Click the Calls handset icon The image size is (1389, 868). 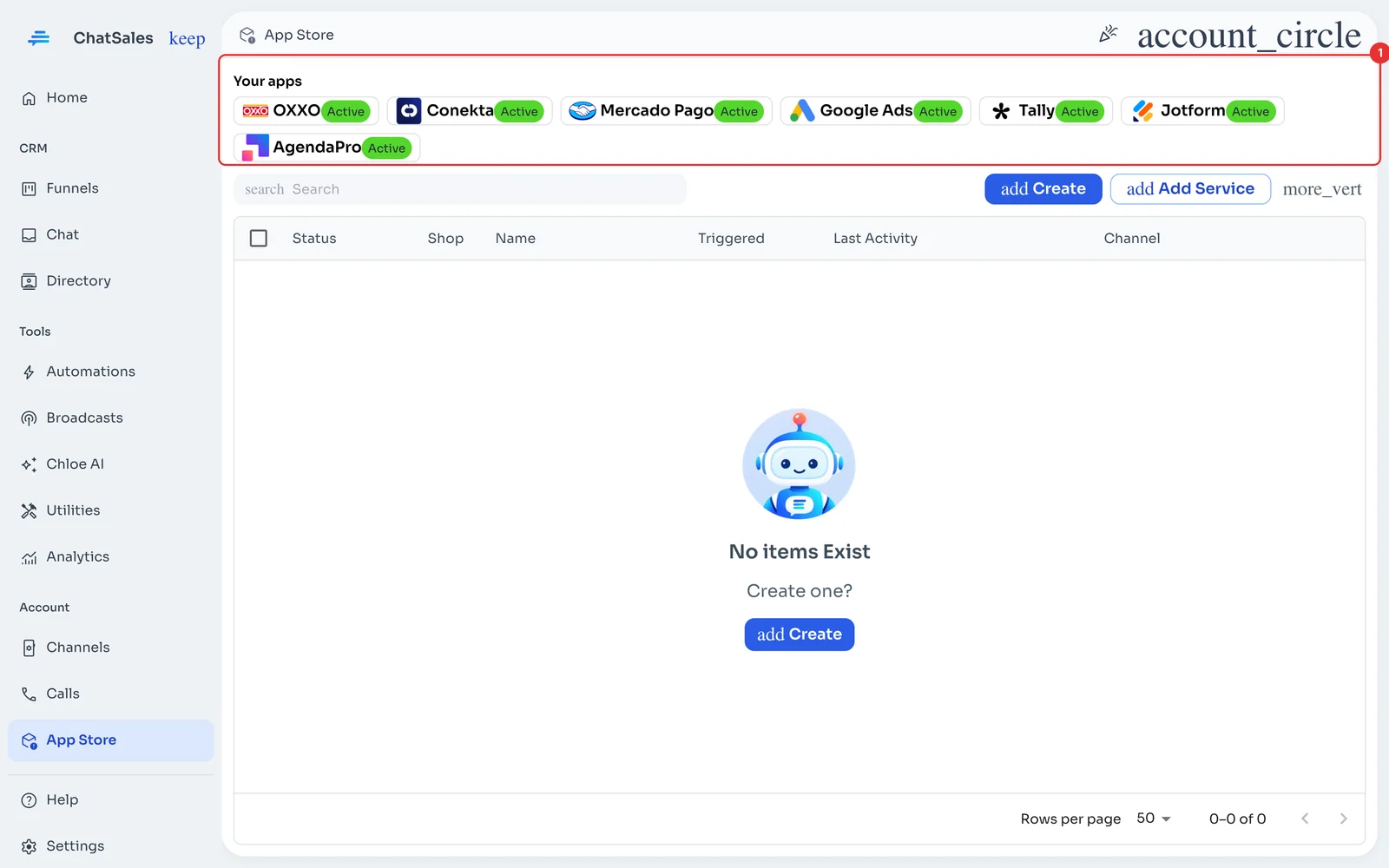[29, 694]
